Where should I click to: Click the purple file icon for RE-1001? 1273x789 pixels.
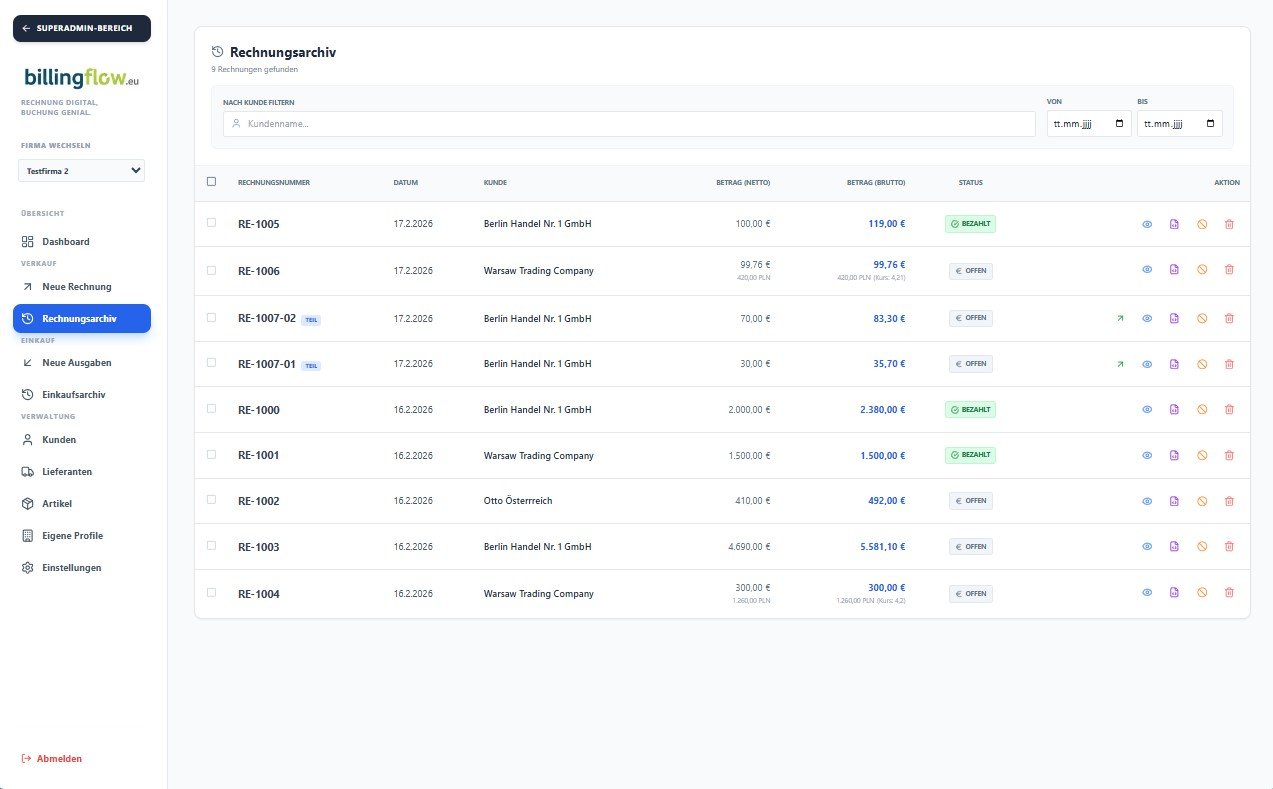[x=1174, y=456]
